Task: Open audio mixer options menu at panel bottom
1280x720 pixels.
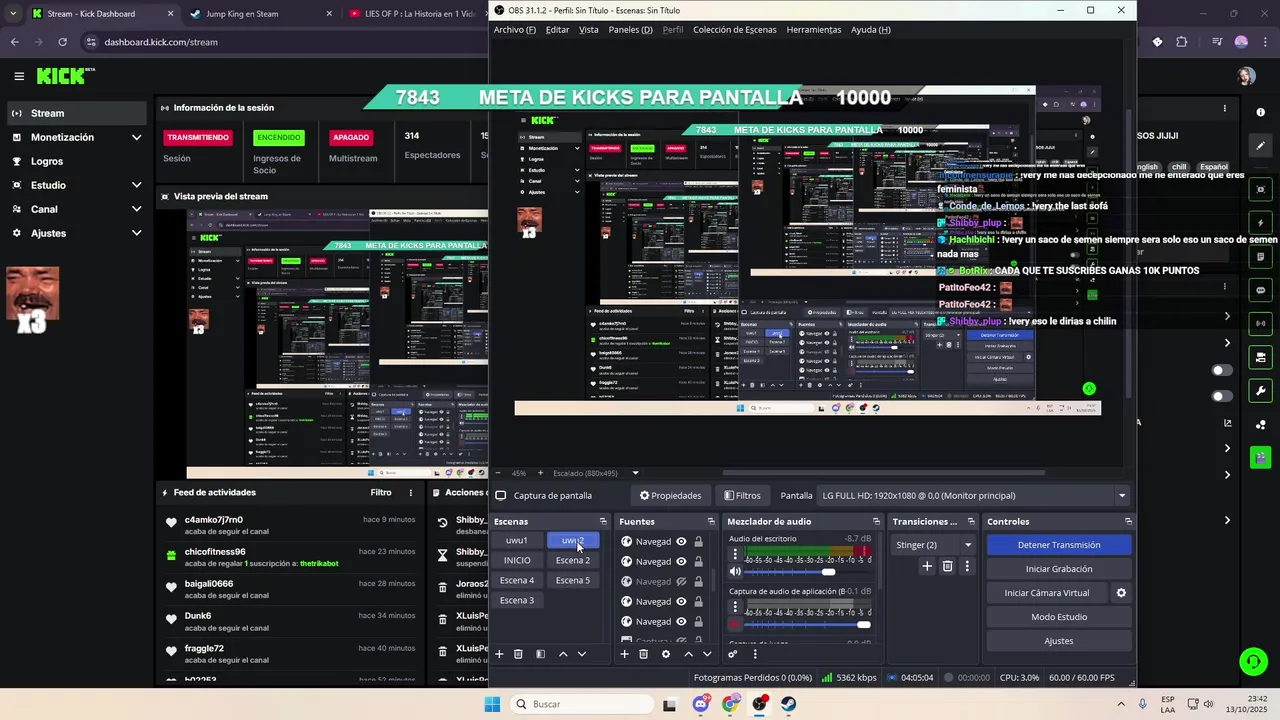Action: (x=755, y=654)
